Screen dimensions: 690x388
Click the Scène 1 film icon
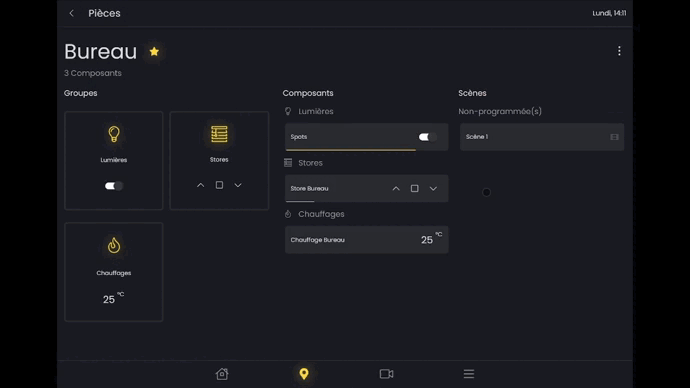coord(614,137)
